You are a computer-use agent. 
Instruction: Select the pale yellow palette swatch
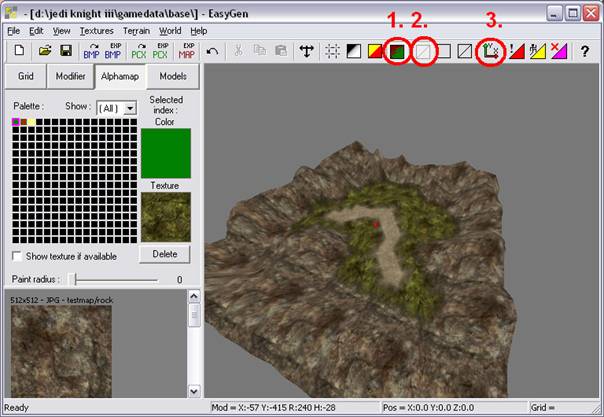[32, 122]
